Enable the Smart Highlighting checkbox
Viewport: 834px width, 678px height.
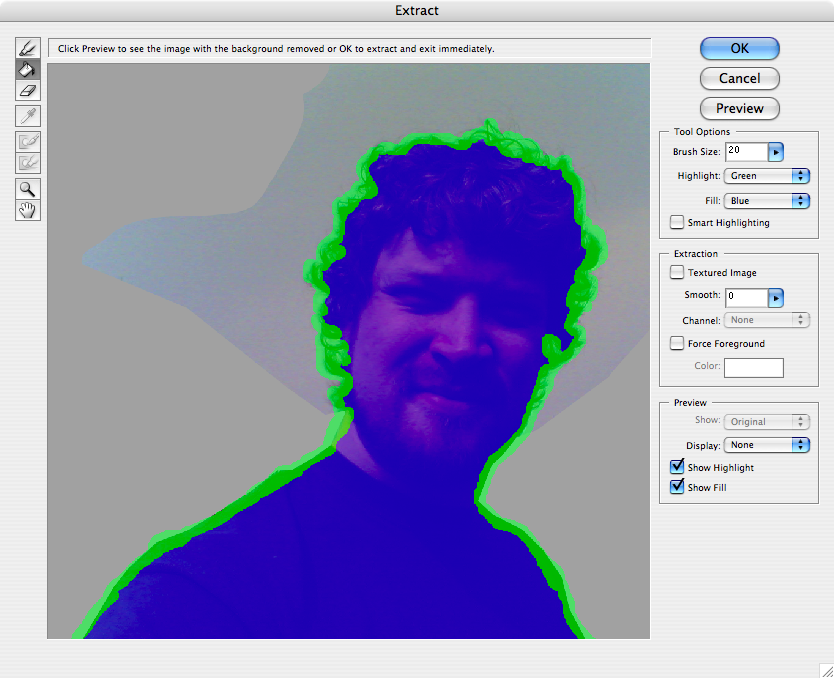coord(678,223)
